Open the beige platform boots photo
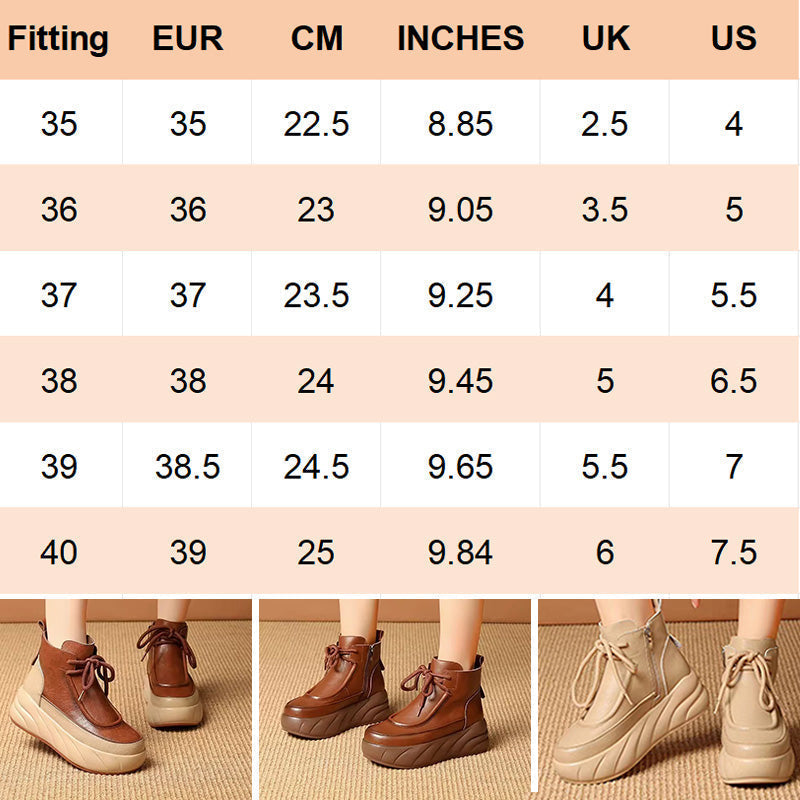 coord(668,699)
